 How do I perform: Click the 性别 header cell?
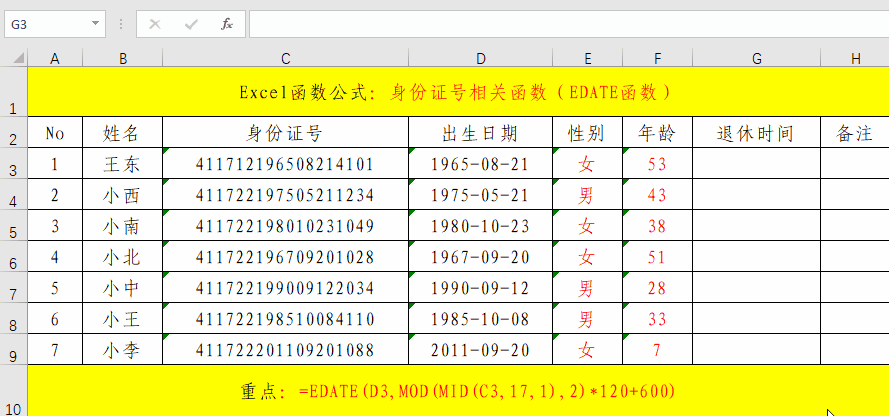587,133
